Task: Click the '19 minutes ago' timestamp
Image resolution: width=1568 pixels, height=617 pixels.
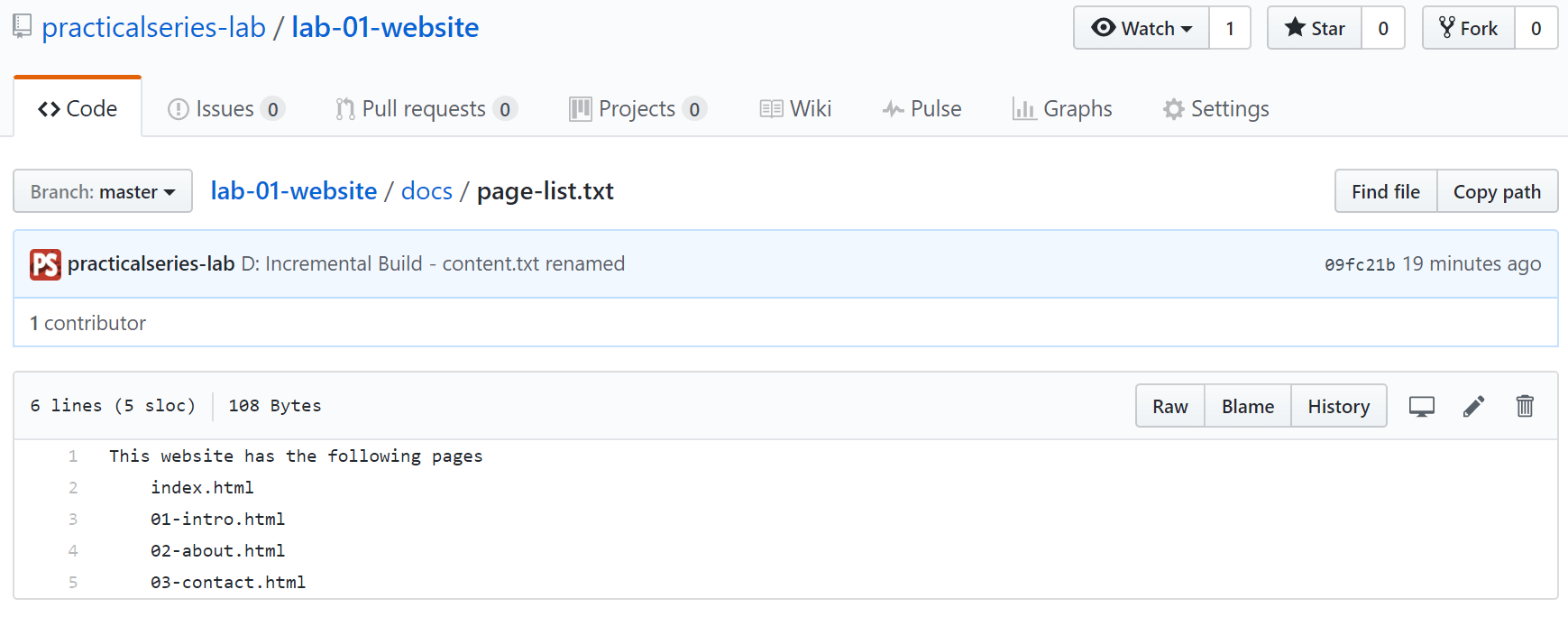Action: [1472, 263]
